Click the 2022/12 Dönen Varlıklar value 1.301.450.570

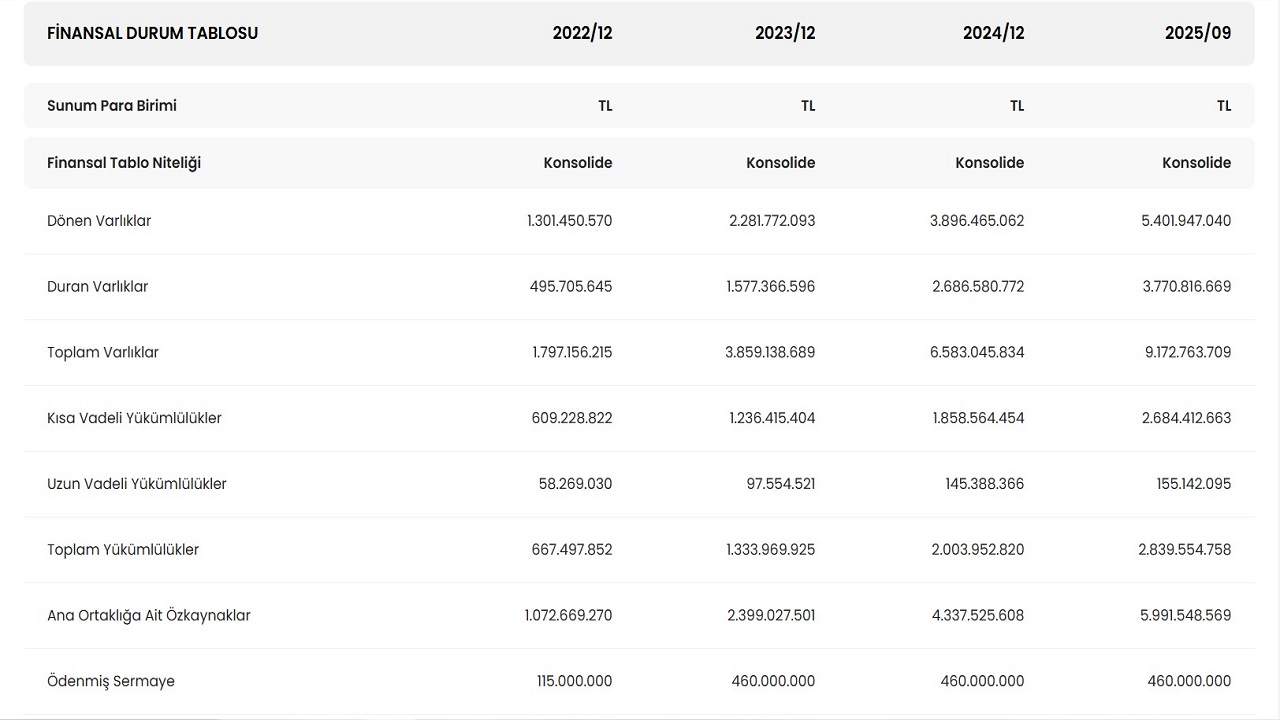click(569, 221)
